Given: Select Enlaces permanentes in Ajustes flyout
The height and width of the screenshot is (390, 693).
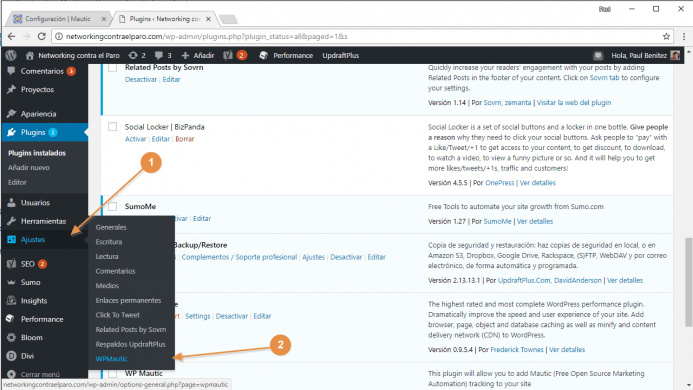Looking at the screenshot, I should 128,300.
